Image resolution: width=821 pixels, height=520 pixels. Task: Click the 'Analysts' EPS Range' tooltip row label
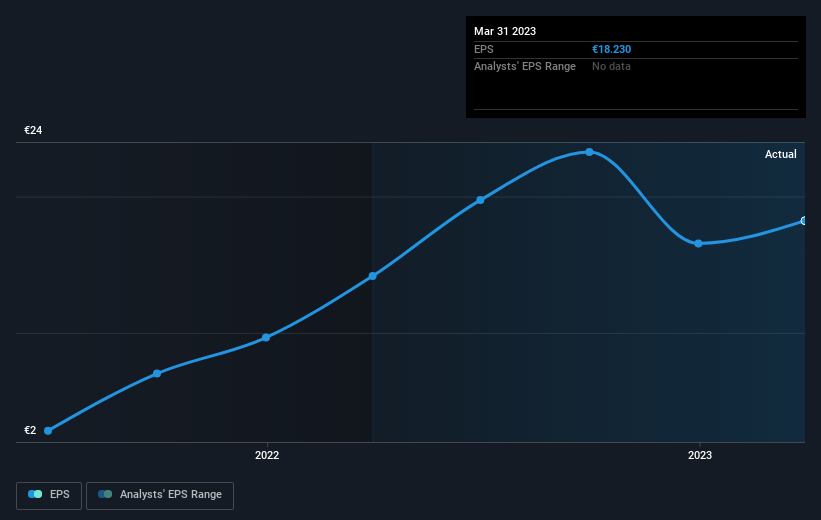point(525,67)
